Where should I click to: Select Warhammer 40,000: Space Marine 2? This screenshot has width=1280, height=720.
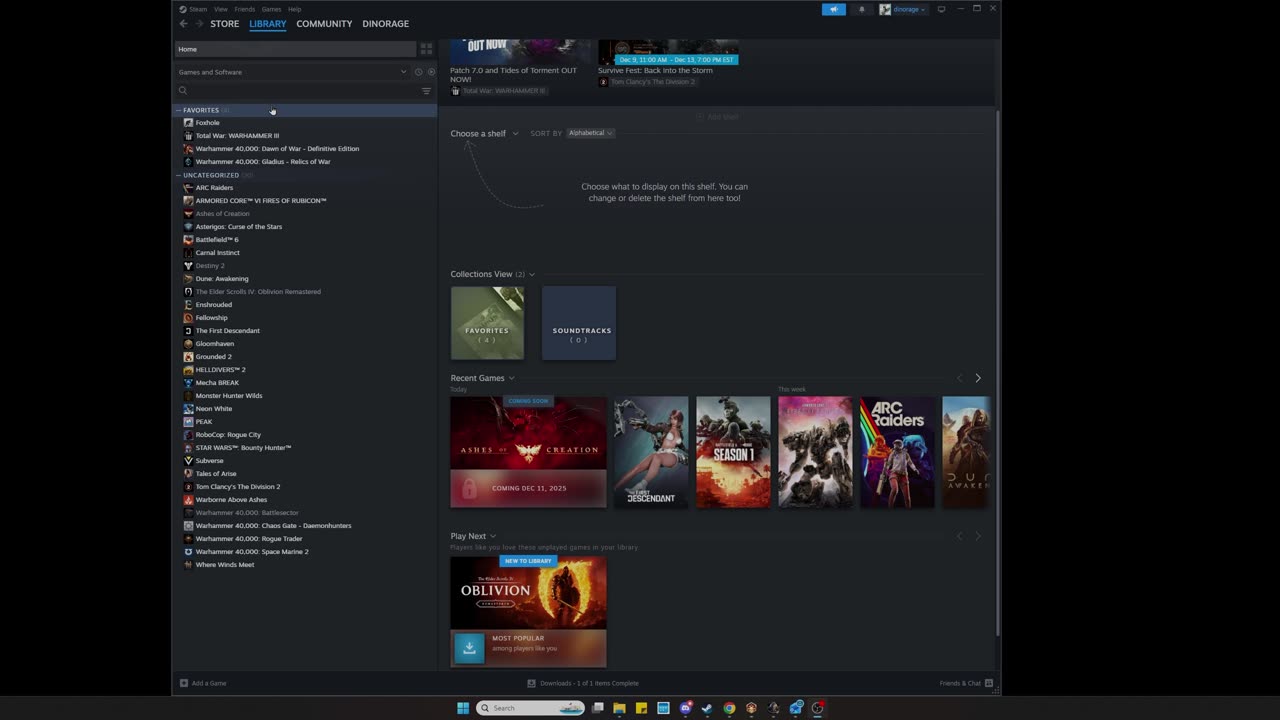click(252, 551)
